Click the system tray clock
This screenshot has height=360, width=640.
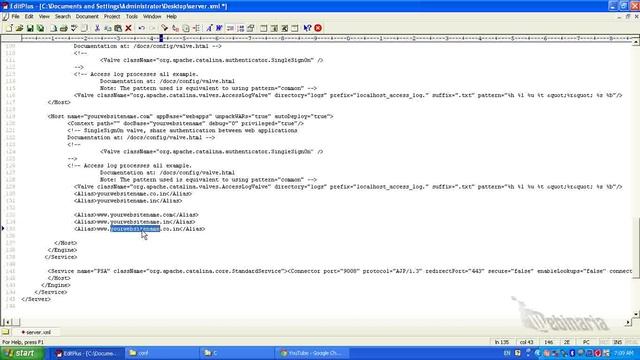click(624, 353)
